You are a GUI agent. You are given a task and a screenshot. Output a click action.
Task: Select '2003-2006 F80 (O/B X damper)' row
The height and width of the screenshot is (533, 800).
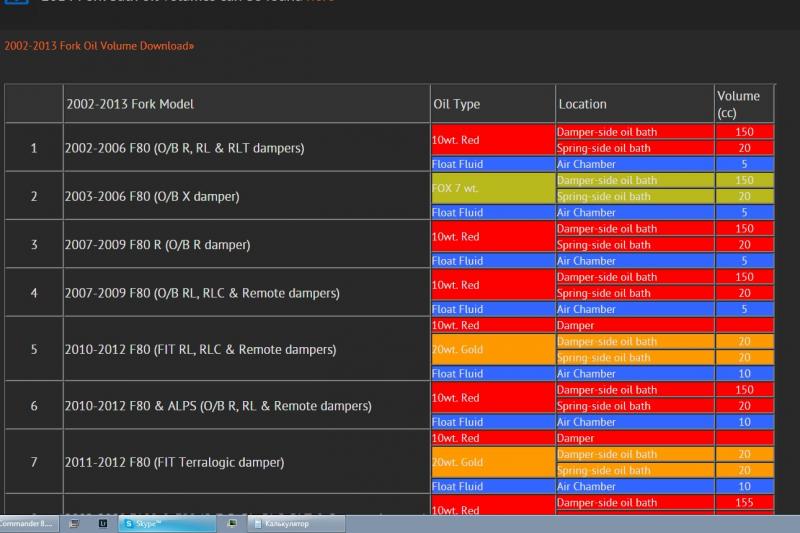(x=246, y=196)
